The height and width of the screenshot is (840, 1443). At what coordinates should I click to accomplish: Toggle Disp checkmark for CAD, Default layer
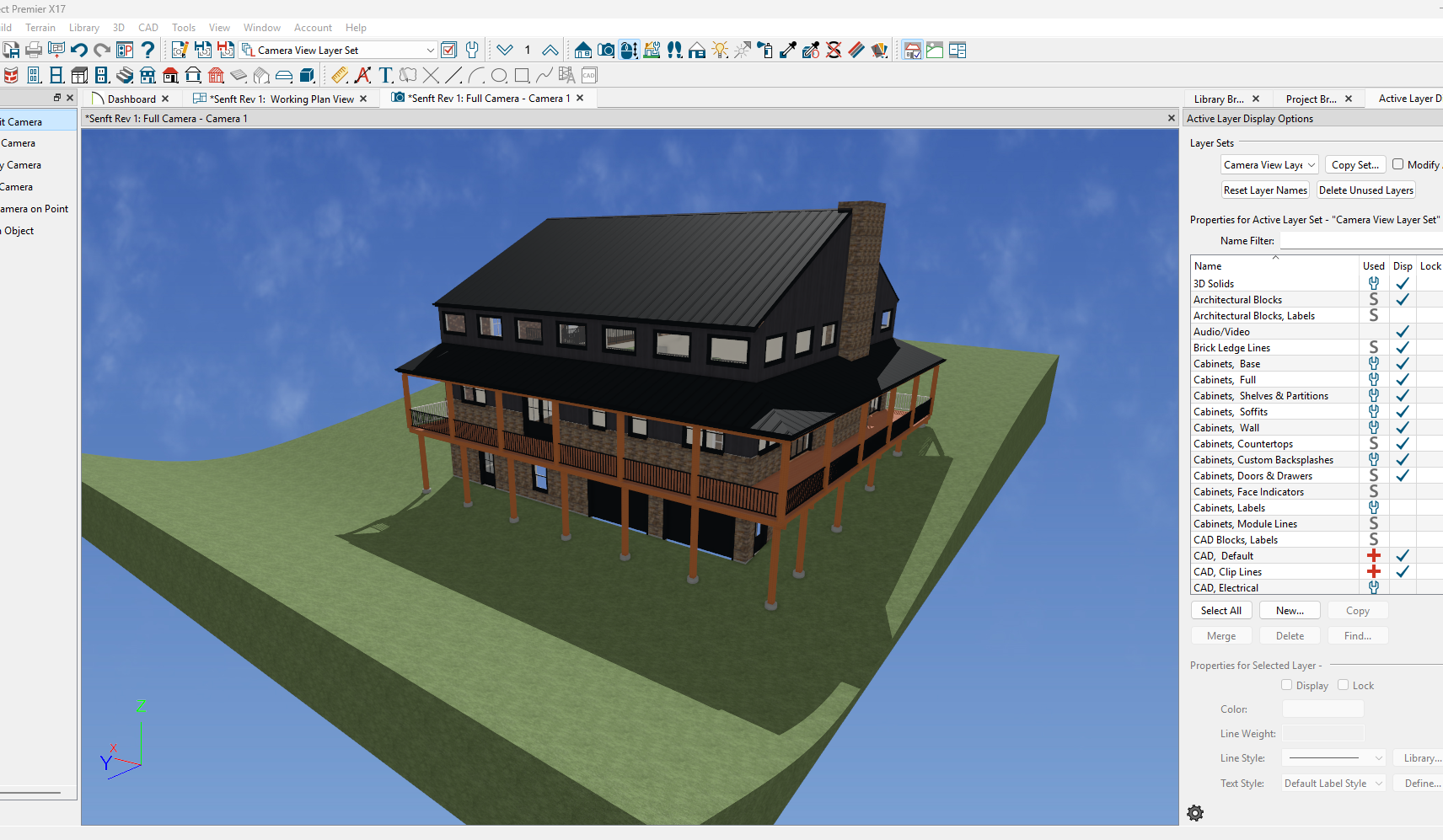click(x=1403, y=556)
